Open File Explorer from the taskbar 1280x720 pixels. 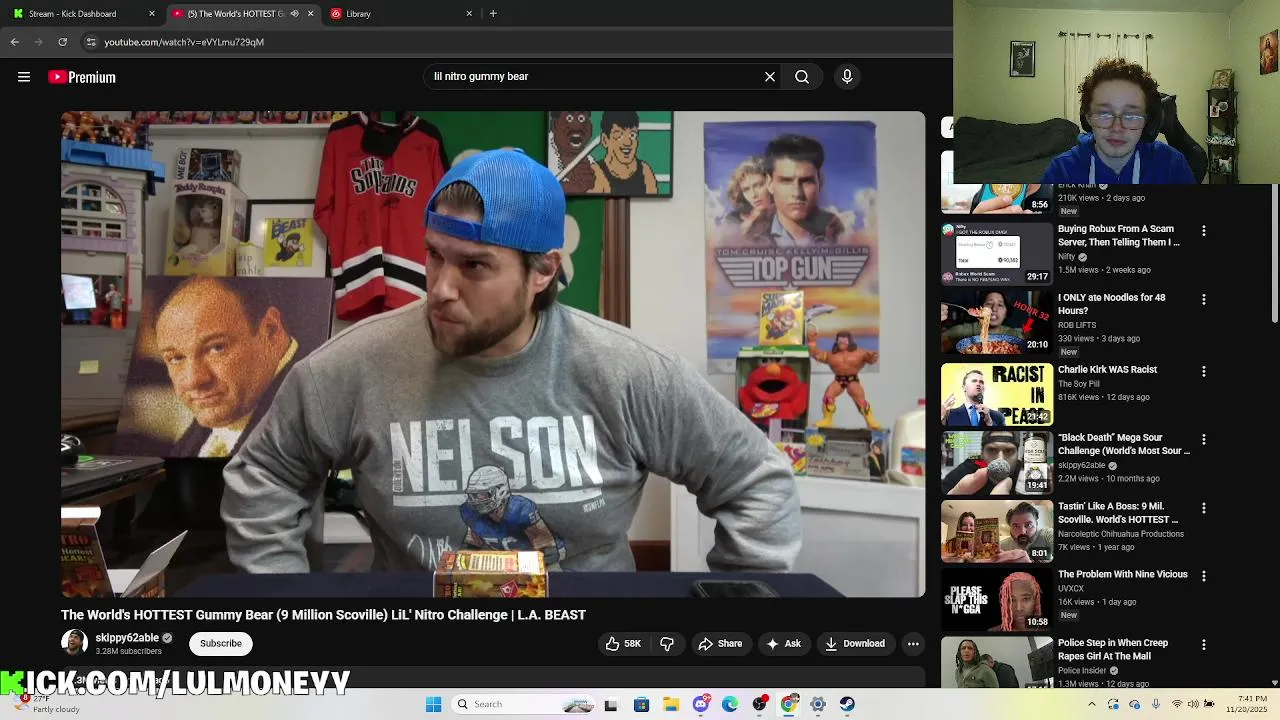(x=671, y=704)
